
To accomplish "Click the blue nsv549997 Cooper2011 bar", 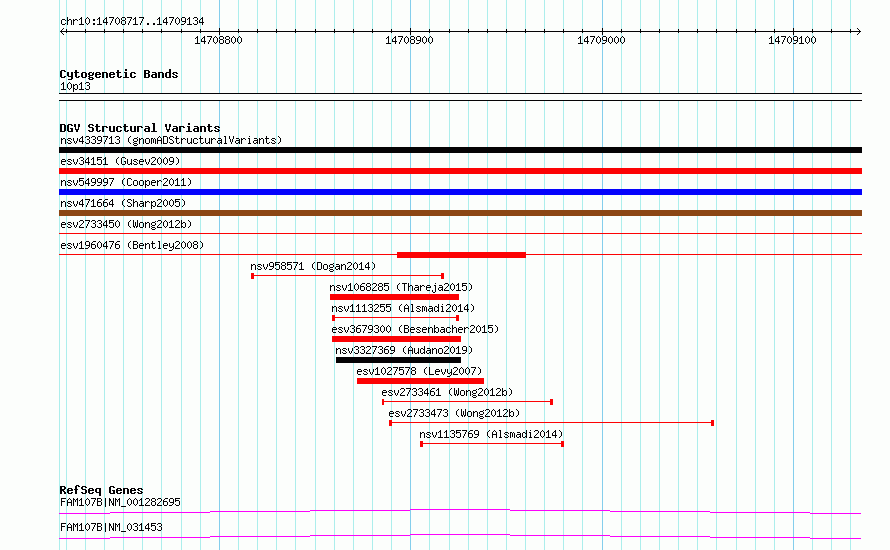I will (x=460, y=192).
